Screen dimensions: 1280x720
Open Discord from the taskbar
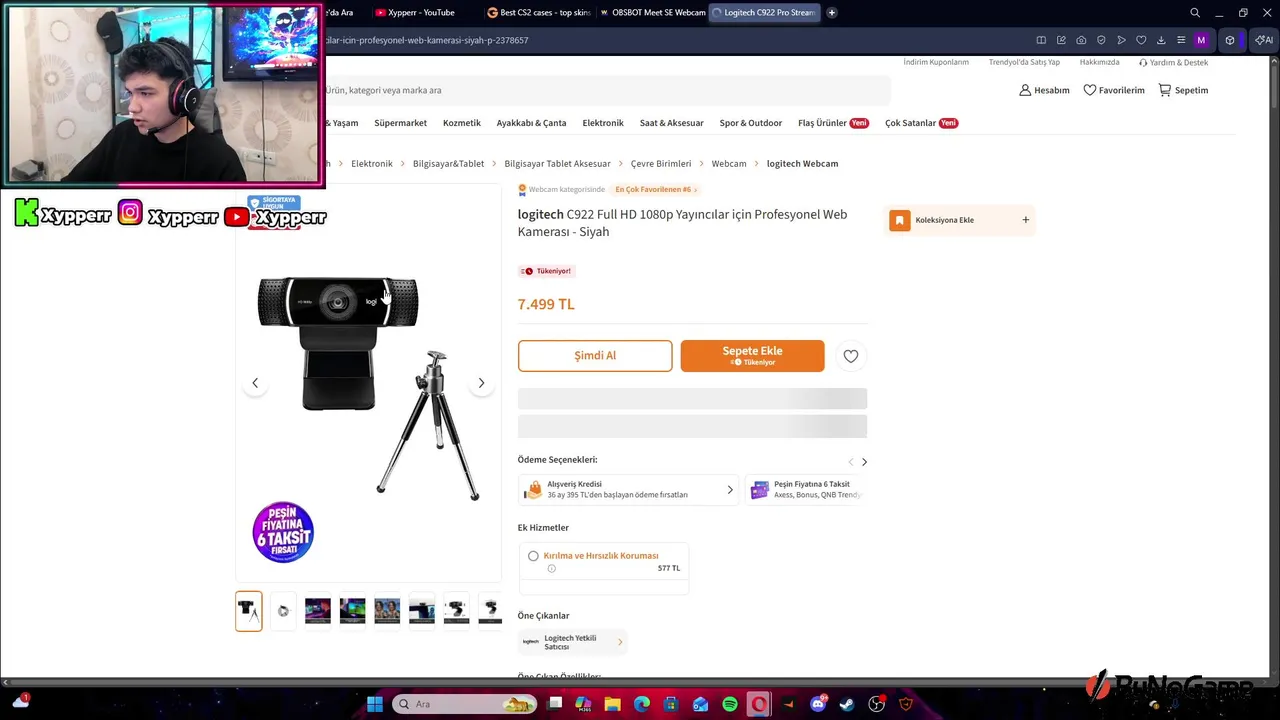(x=818, y=704)
